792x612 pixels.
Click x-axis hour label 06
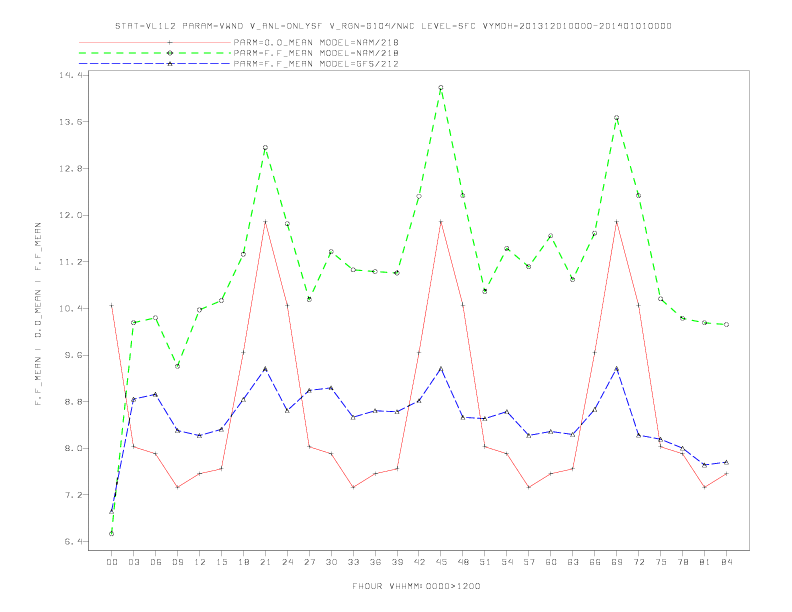[x=156, y=562]
